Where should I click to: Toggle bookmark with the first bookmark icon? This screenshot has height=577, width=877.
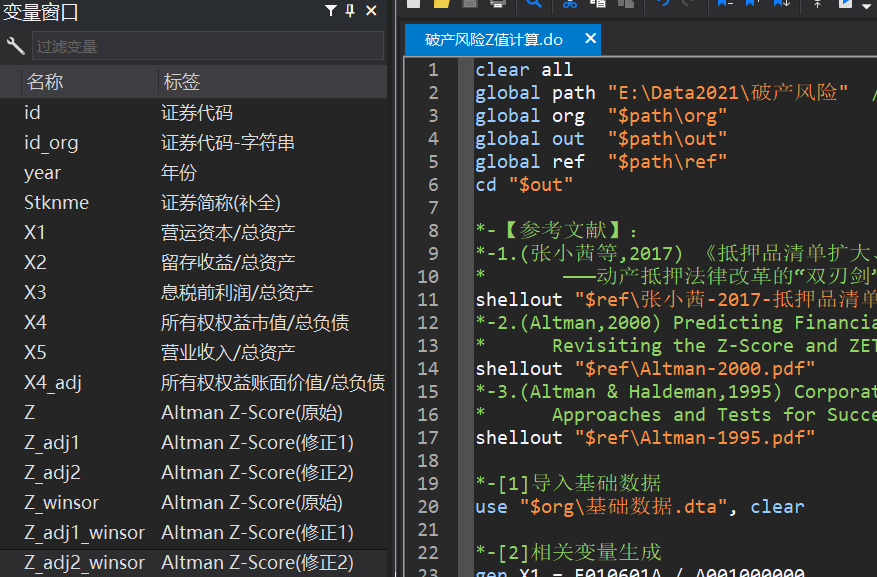tap(725, 3)
